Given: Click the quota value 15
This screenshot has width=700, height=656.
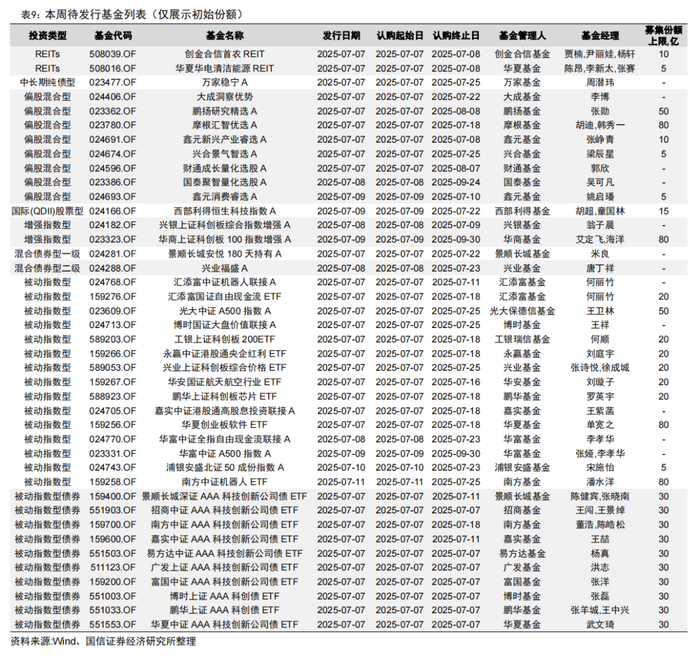Looking at the screenshot, I should coord(663,211).
